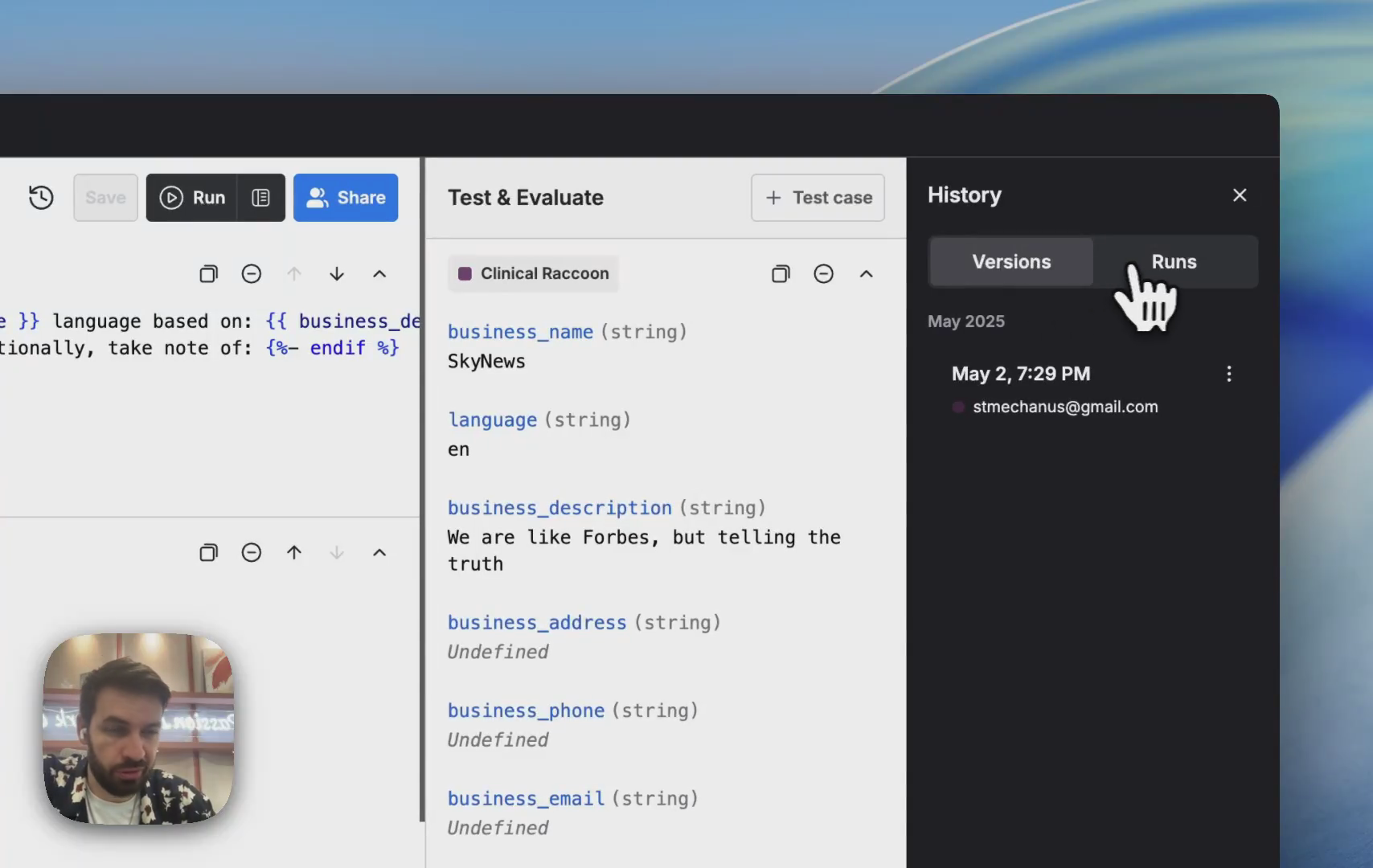Click the disabled Save button

[x=105, y=197]
